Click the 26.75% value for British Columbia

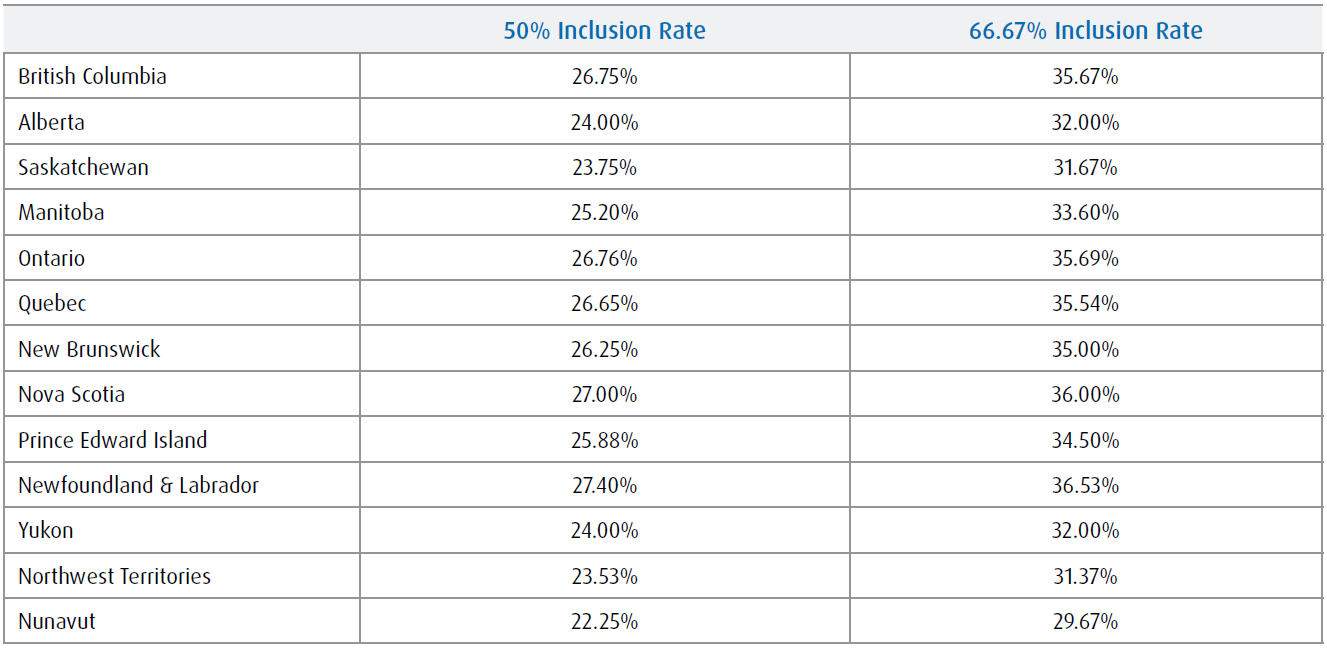pyautogui.click(x=604, y=77)
